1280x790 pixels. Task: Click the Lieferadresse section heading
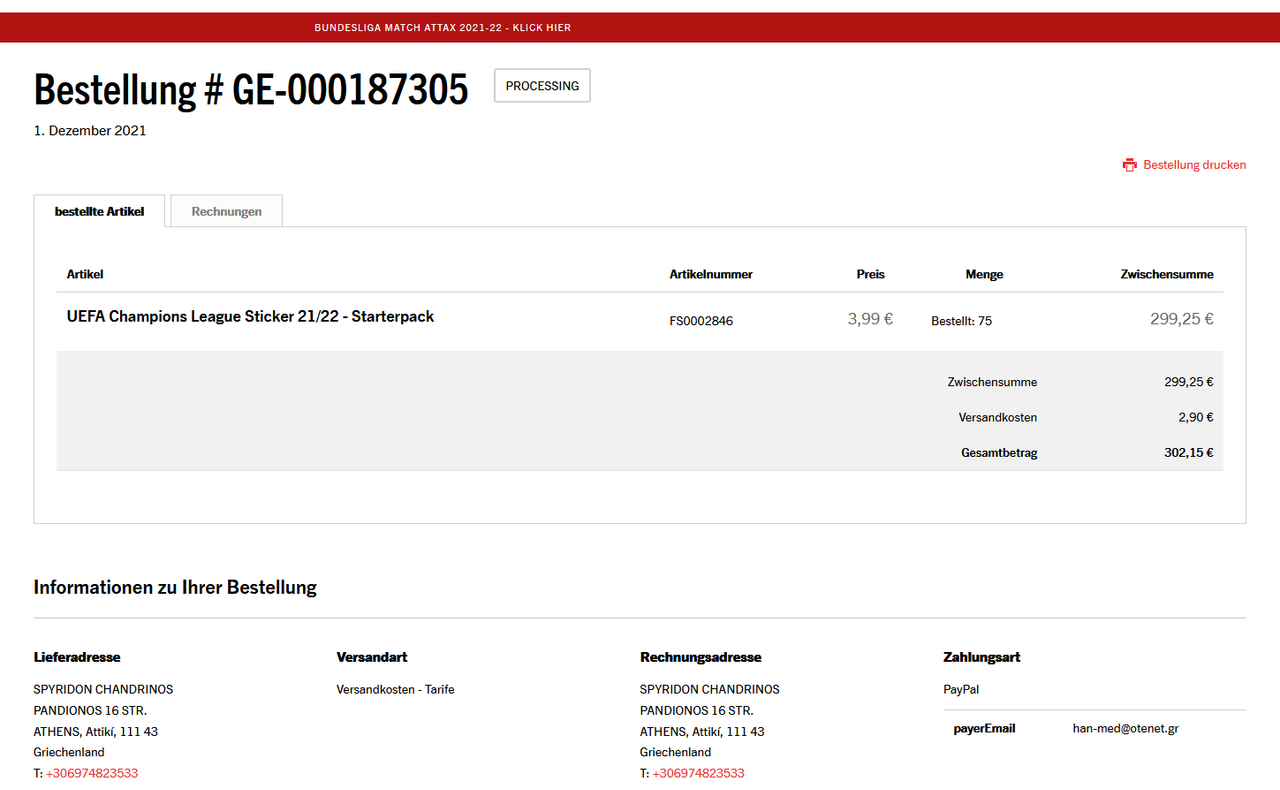pyautogui.click(x=77, y=657)
